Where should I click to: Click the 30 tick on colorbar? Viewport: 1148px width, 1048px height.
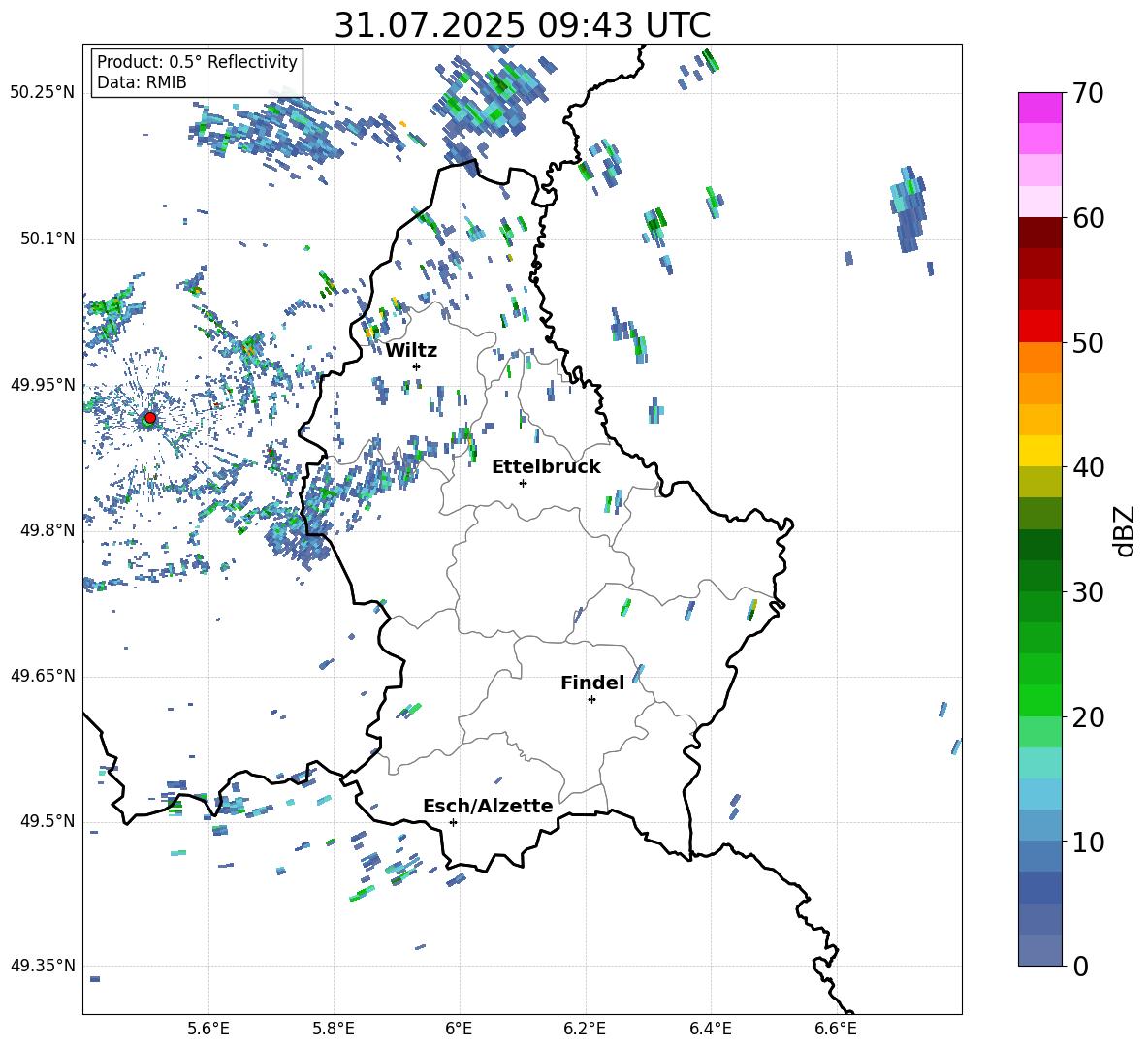pos(1088,592)
